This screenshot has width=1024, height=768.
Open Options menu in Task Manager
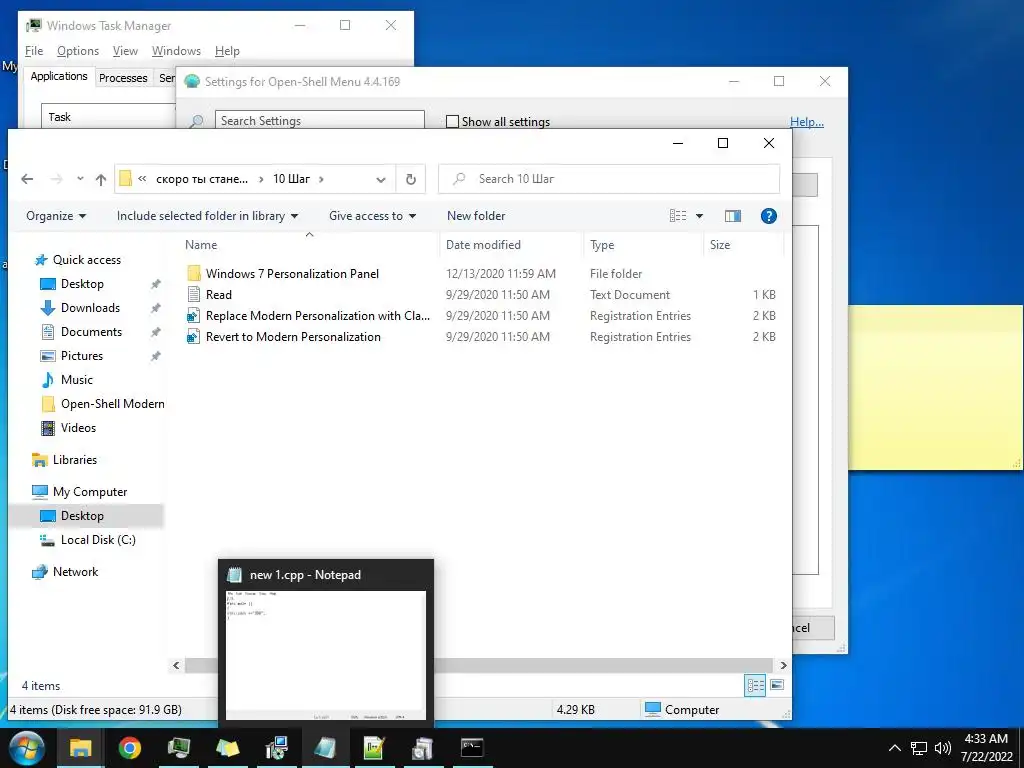(x=78, y=51)
